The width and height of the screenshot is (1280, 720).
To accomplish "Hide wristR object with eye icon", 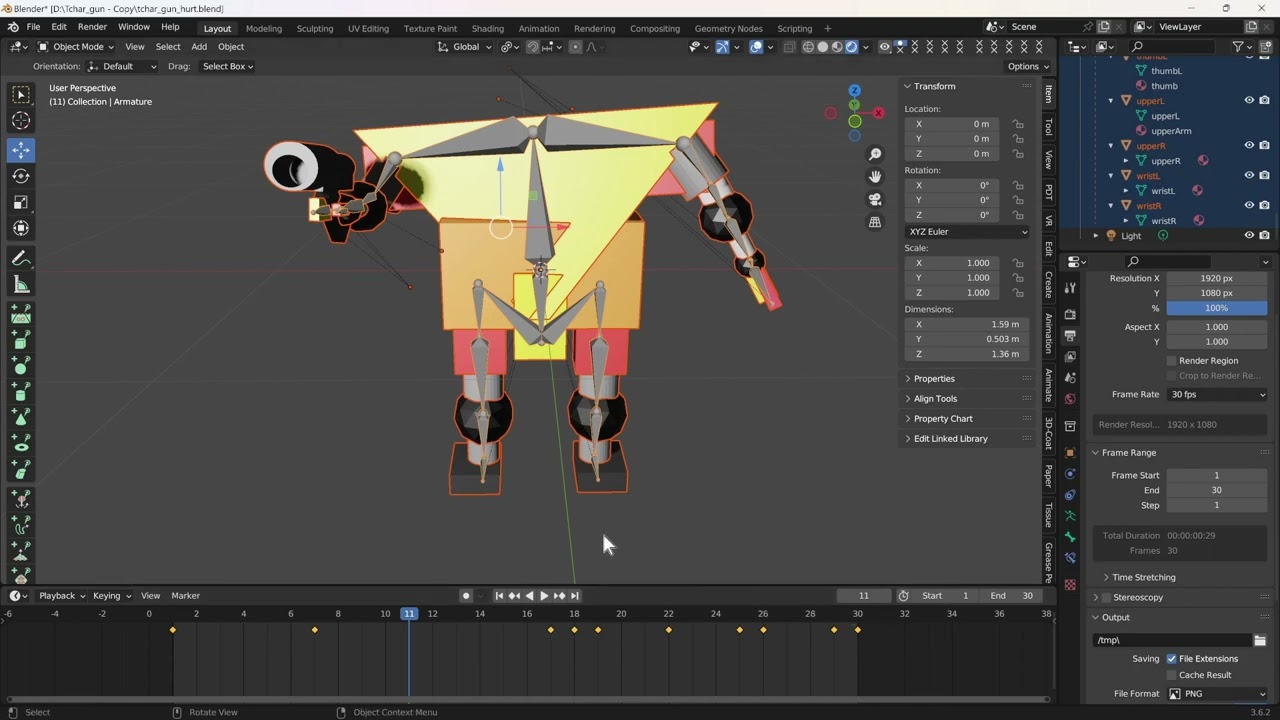I will pyautogui.click(x=1249, y=205).
